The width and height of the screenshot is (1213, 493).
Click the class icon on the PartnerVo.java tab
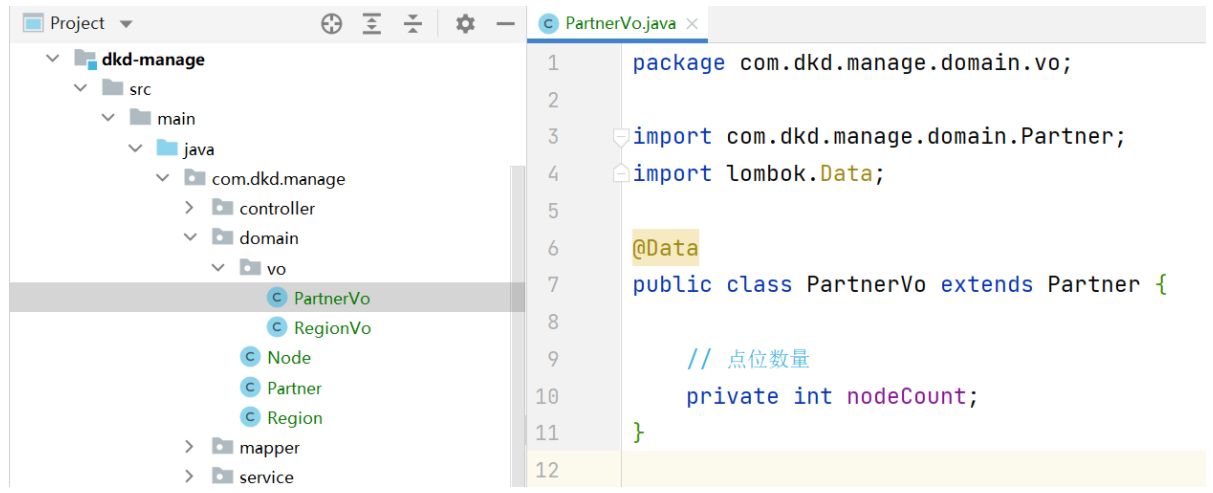tap(548, 24)
